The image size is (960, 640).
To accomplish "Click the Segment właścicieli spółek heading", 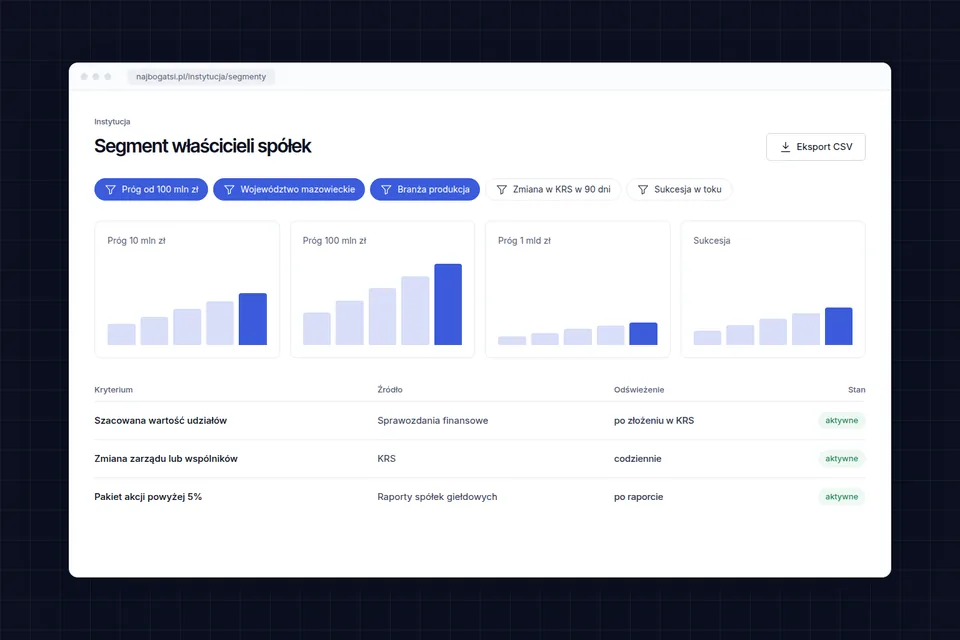I will click(203, 146).
